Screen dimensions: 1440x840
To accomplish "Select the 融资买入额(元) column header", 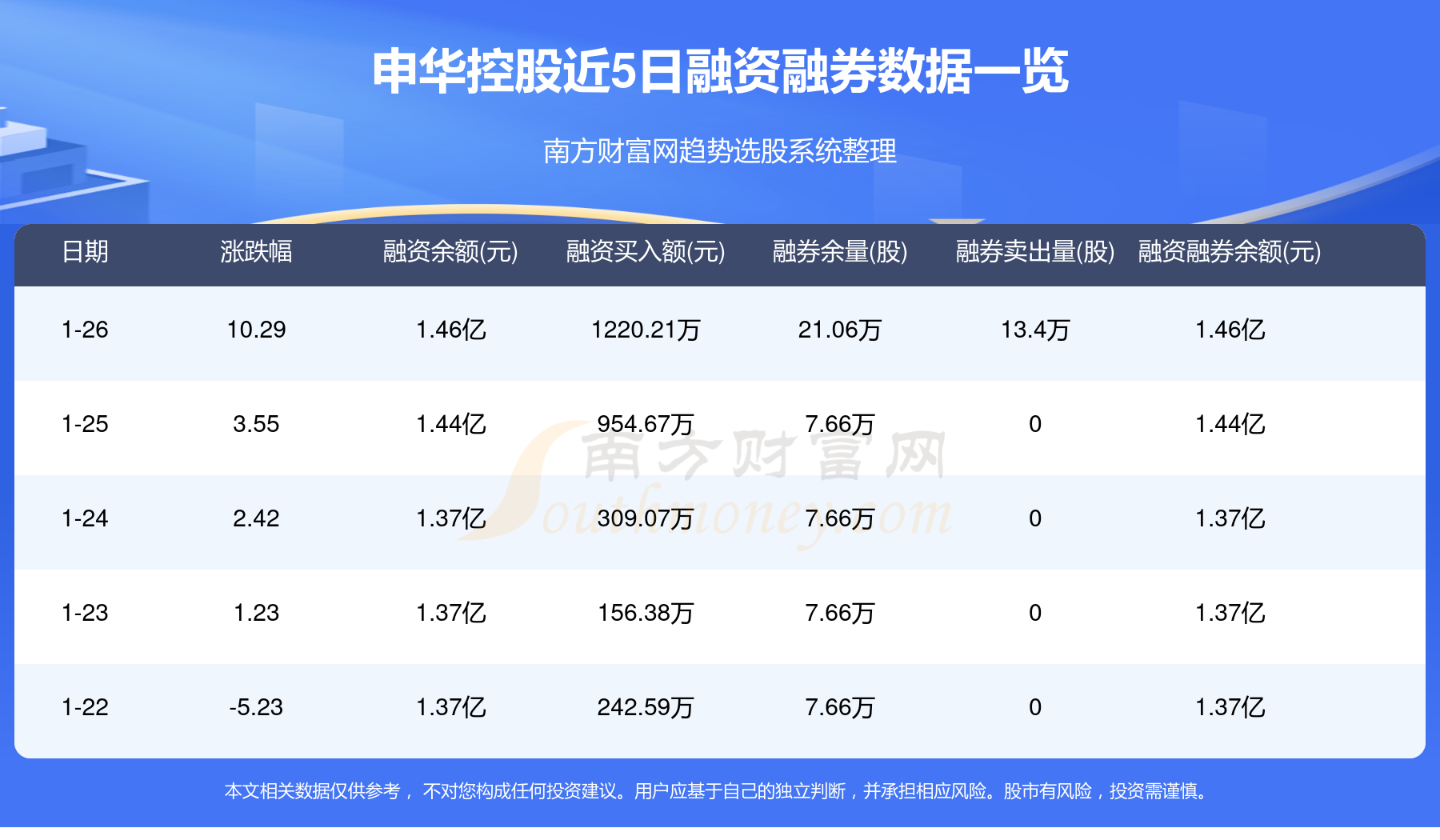I will point(646,252).
